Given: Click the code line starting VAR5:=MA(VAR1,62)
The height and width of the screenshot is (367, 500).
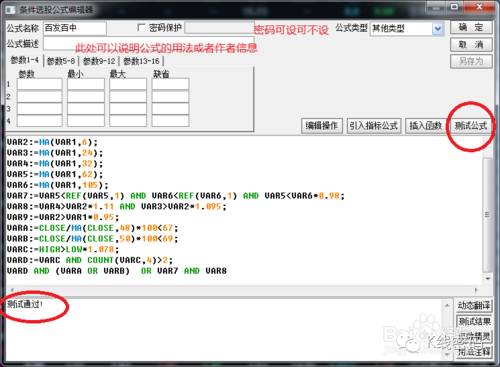Looking at the screenshot, I should pos(55,174).
